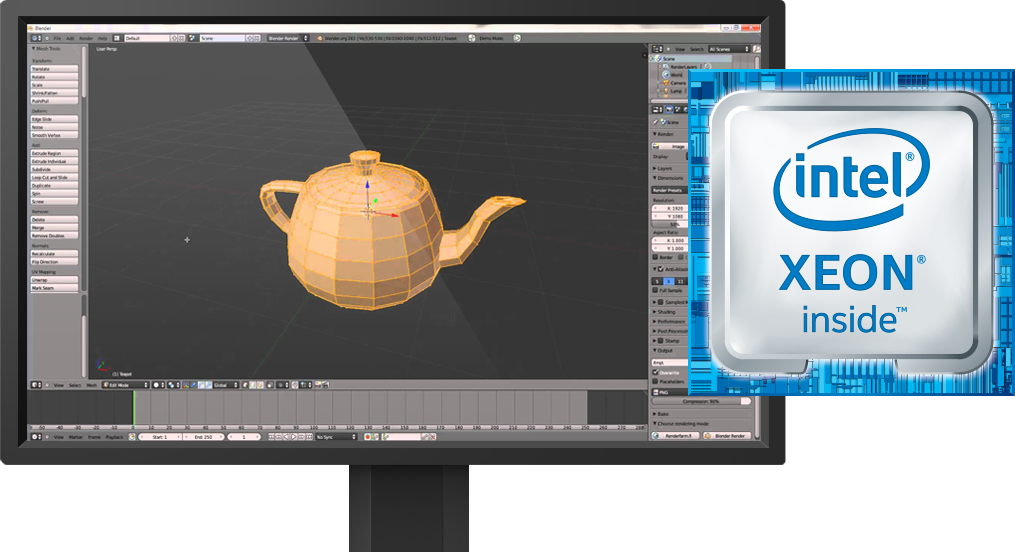This screenshot has height=552, width=1015.
Task: Enable the Placeholders checkbox
Action: (655, 381)
